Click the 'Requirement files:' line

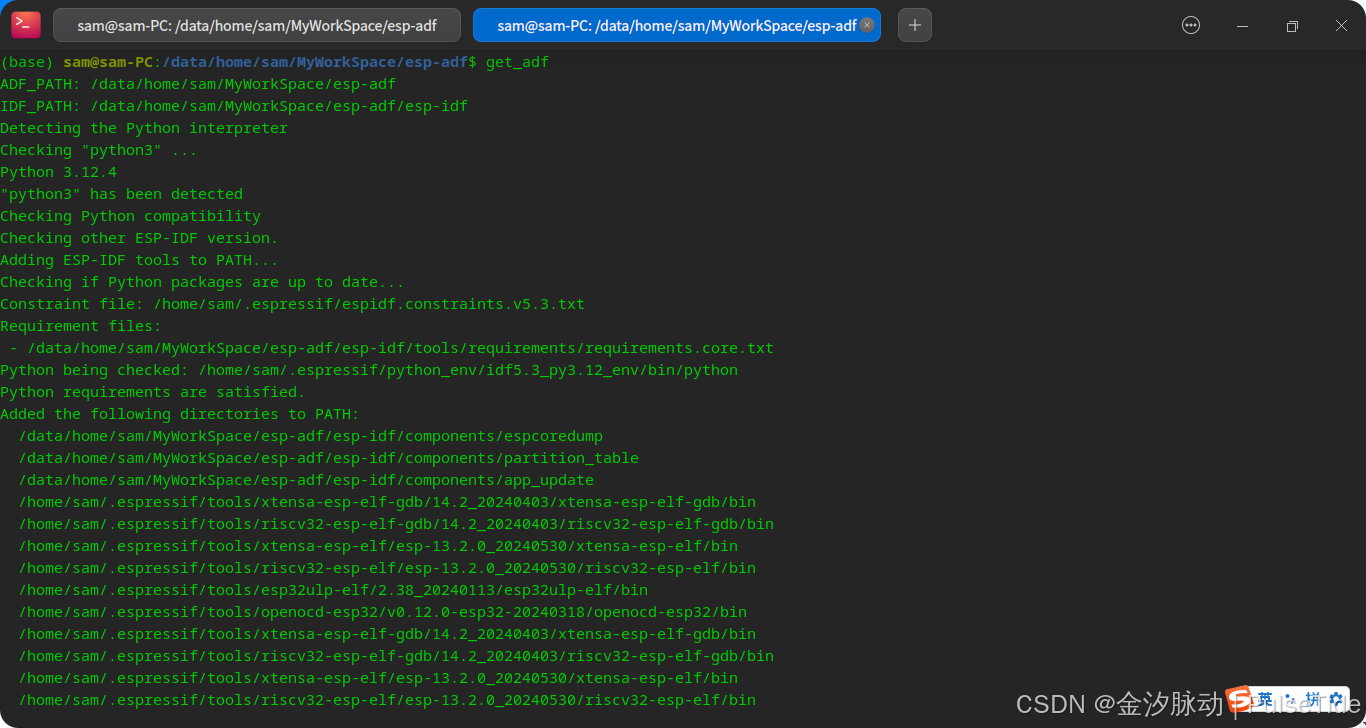tap(80, 326)
